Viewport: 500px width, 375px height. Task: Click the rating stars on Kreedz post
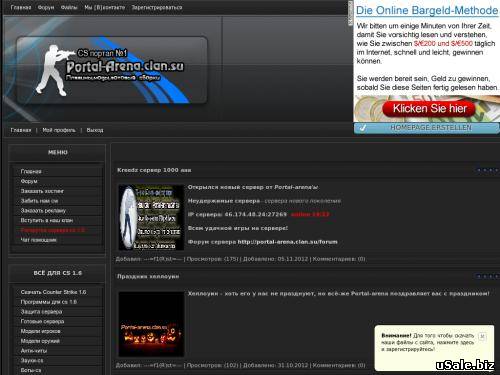pos(487,170)
